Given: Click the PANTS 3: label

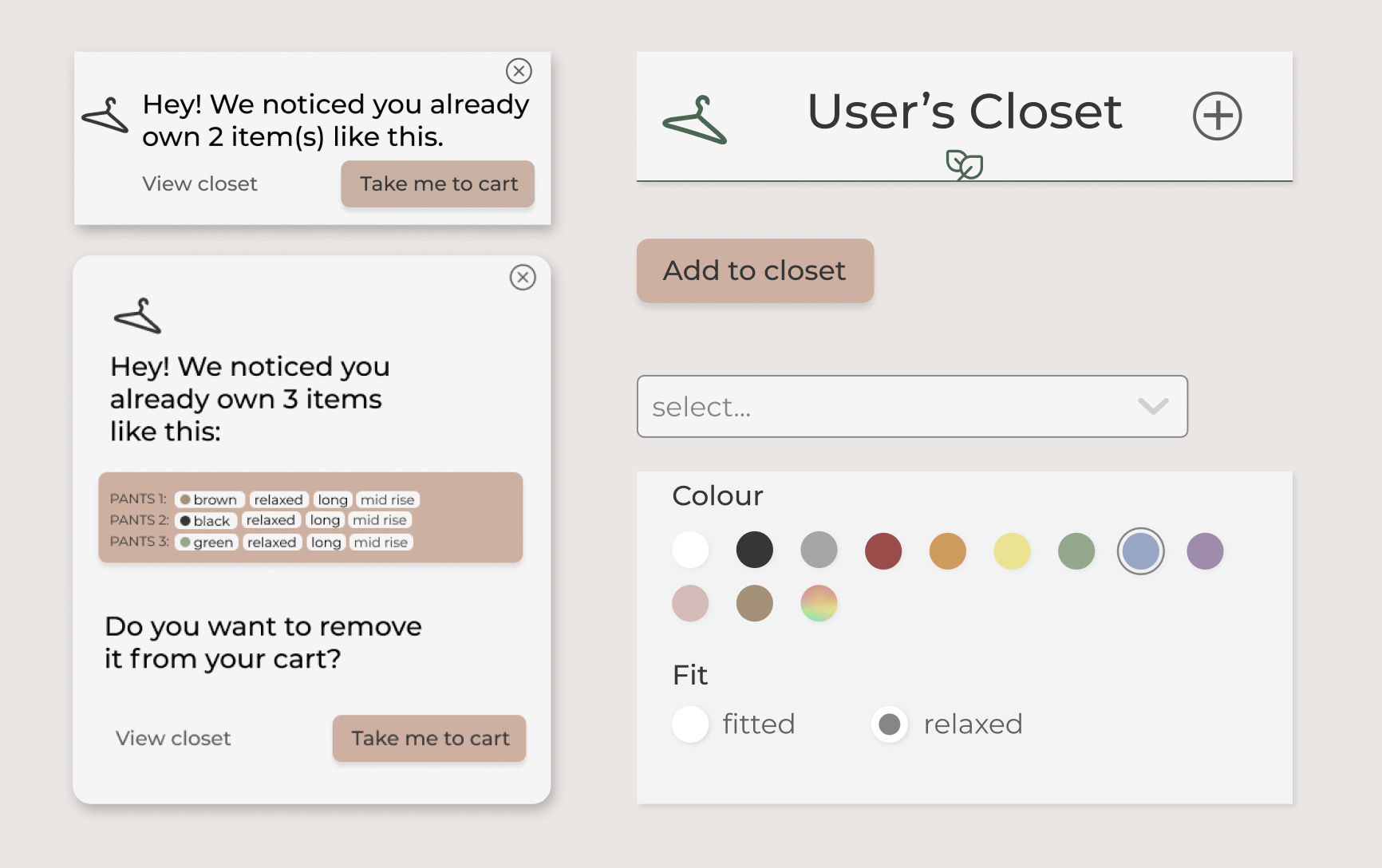Looking at the screenshot, I should coord(140,542).
